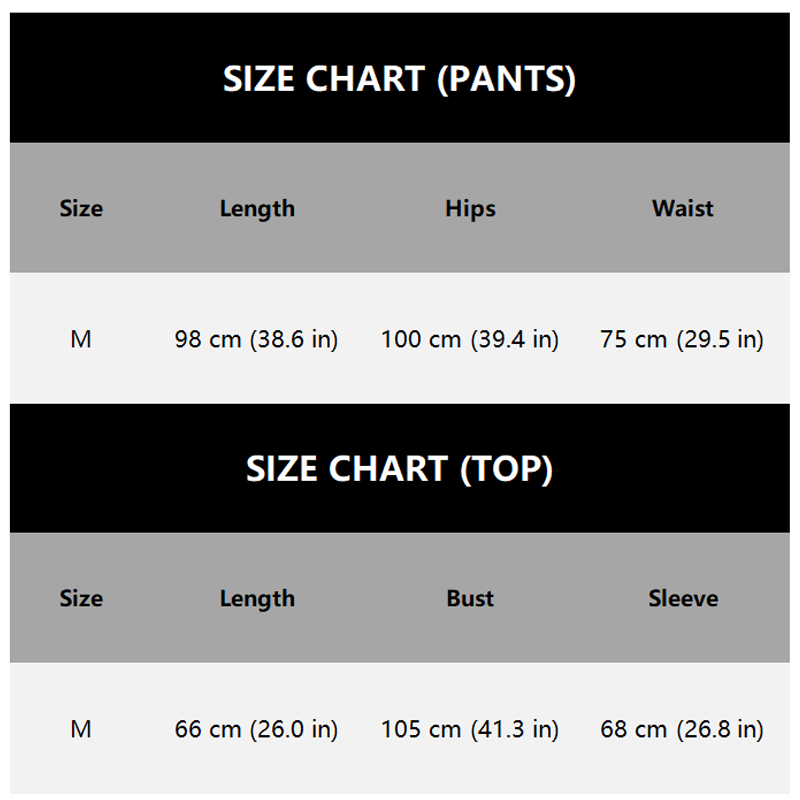Select the 100 cm (39.4 in) hips value
Image resolution: width=800 pixels, height=800 pixels.
(x=470, y=339)
